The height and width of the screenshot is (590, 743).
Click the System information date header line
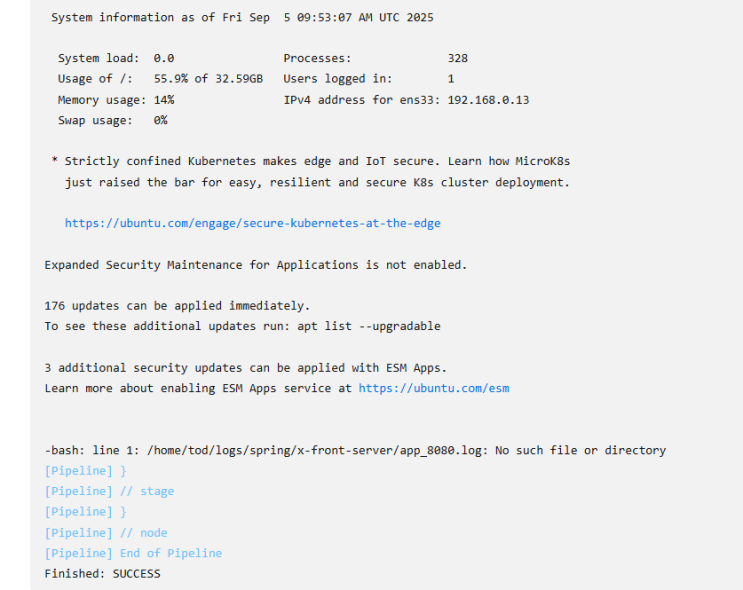click(242, 18)
